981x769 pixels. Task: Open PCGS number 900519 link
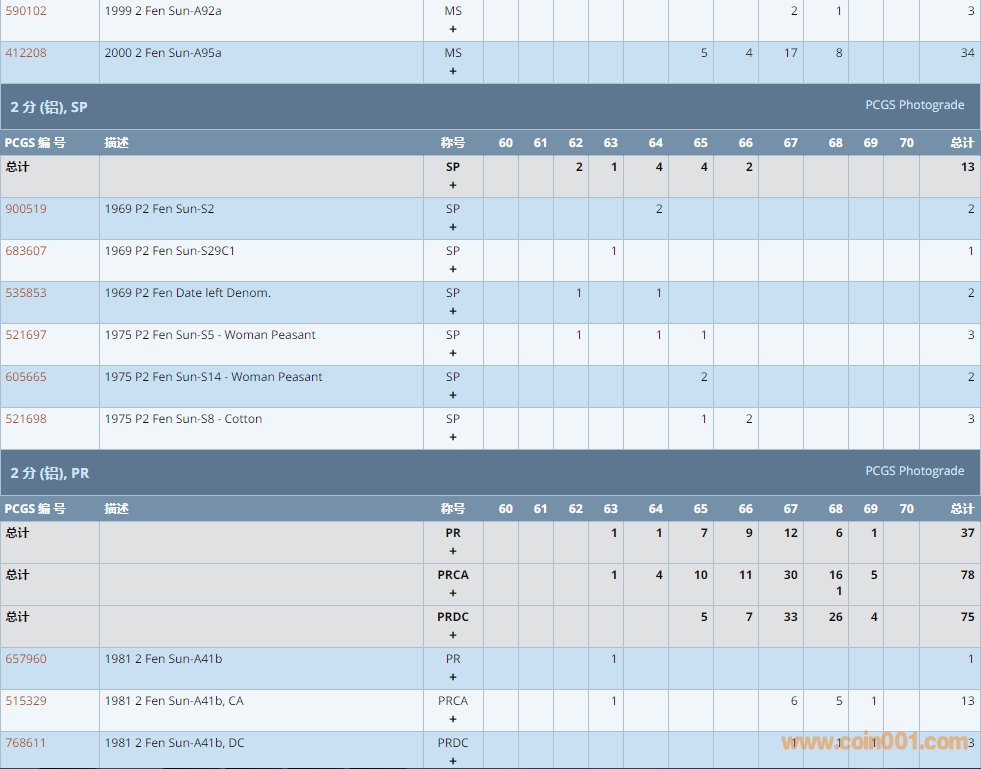click(26, 209)
